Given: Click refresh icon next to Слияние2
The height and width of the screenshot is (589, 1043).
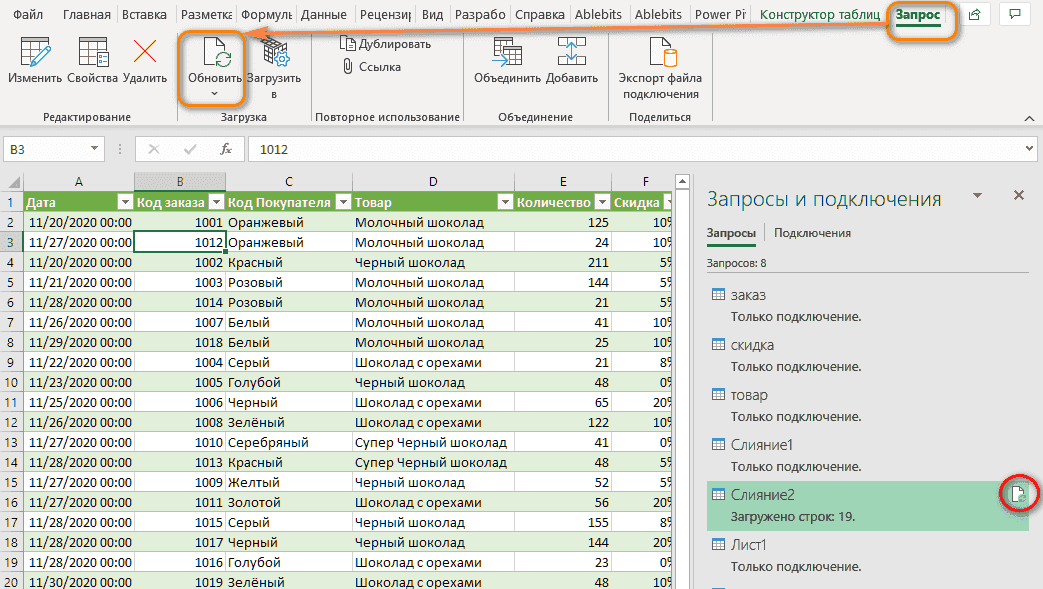Looking at the screenshot, I should click(x=1019, y=494).
